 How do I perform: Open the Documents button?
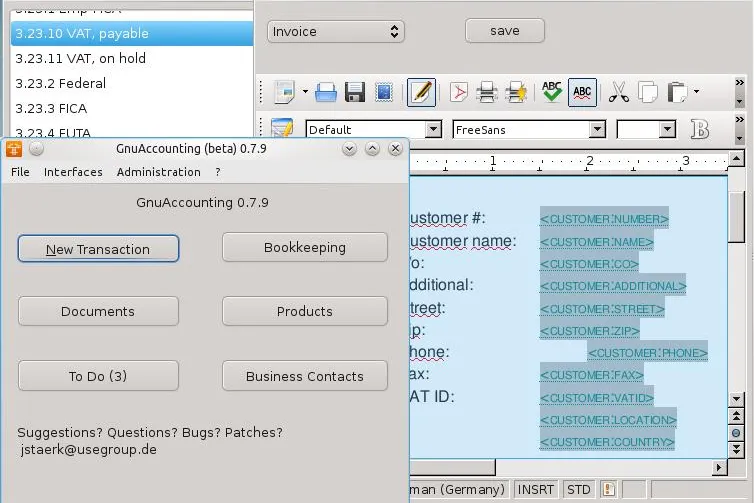pos(98,311)
